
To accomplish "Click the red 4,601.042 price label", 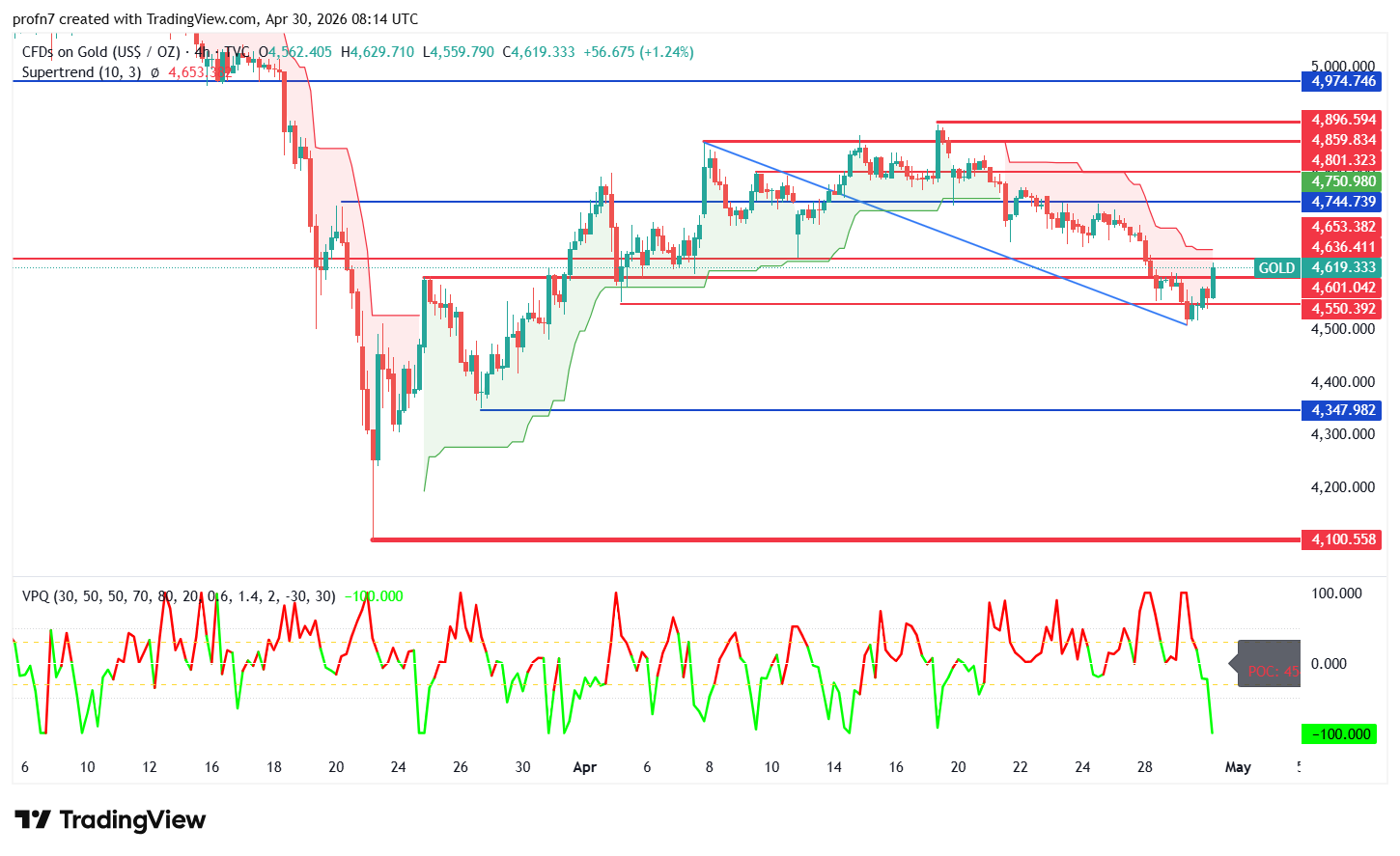I will coord(1343,288).
